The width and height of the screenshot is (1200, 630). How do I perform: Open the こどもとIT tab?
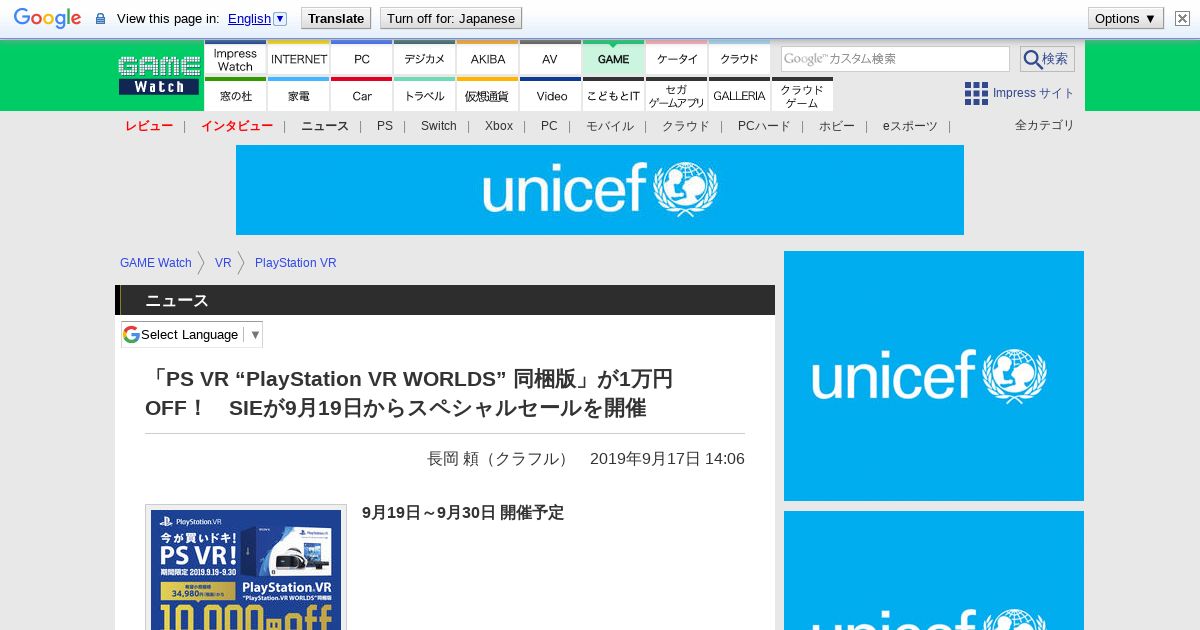(x=613, y=95)
